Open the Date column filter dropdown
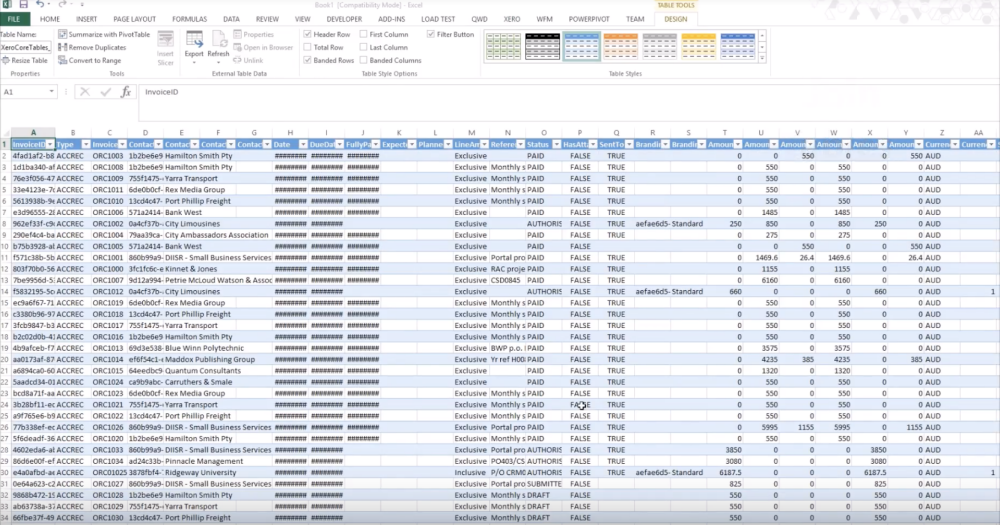Screen dimensions: 1000x525 [x=304, y=145]
